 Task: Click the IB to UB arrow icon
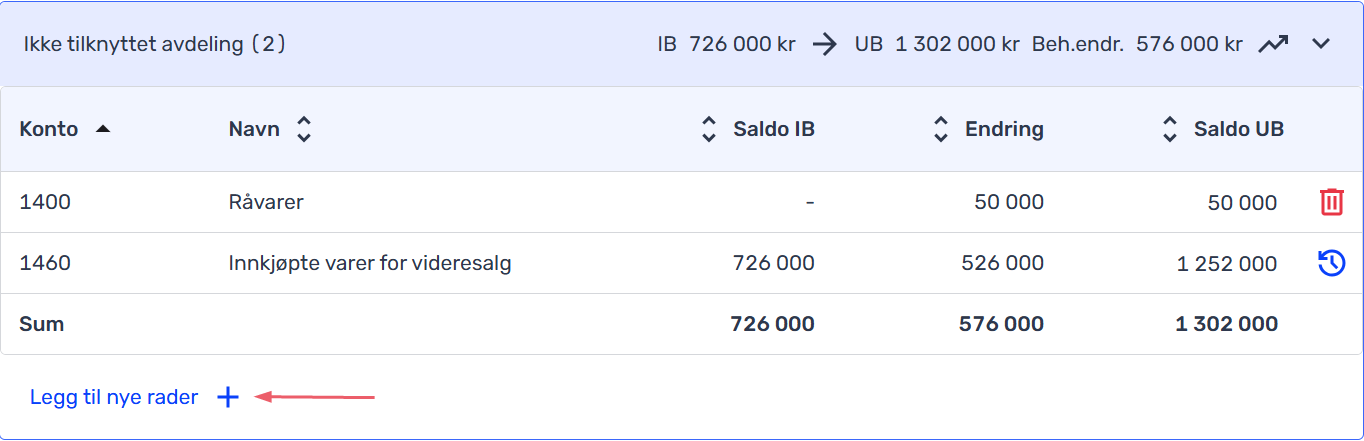[825, 44]
